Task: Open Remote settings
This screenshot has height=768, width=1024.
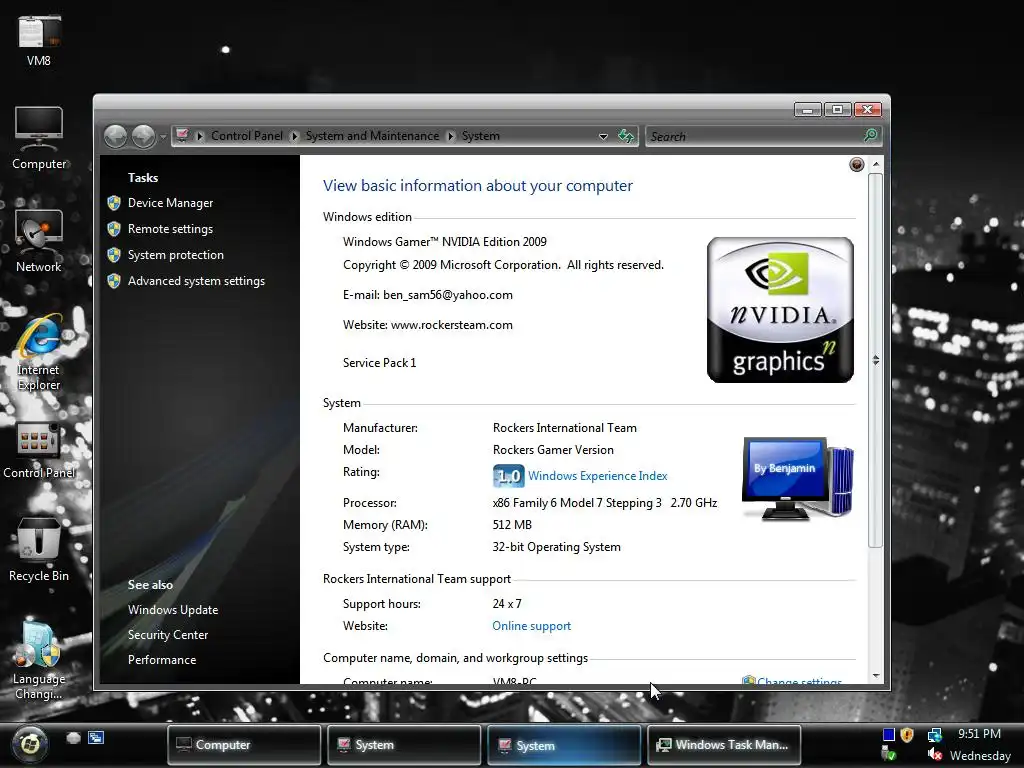Action: (170, 229)
